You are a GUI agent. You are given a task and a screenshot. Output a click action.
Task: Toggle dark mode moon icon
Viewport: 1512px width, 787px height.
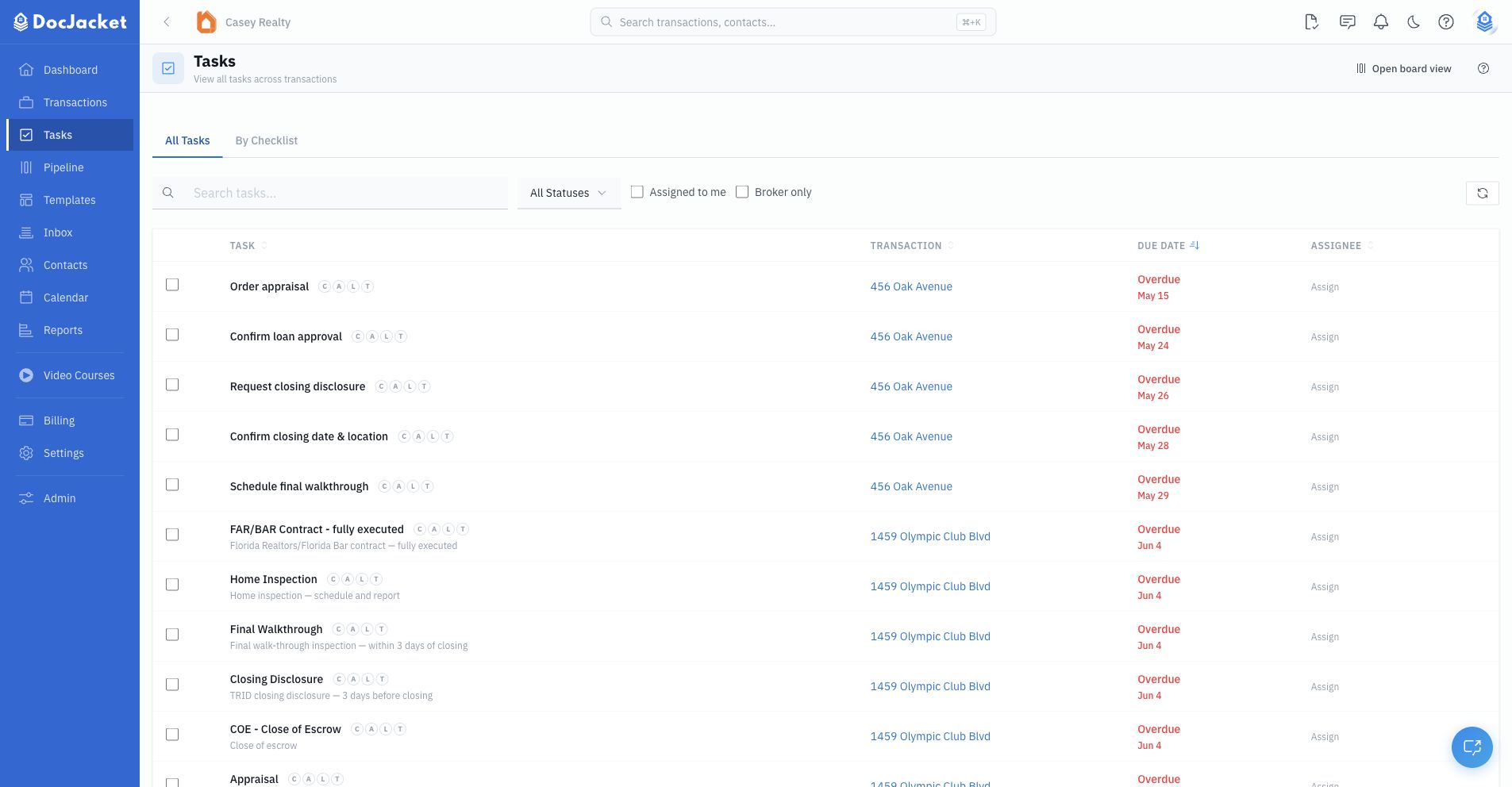pyautogui.click(x=1414, y=22)
